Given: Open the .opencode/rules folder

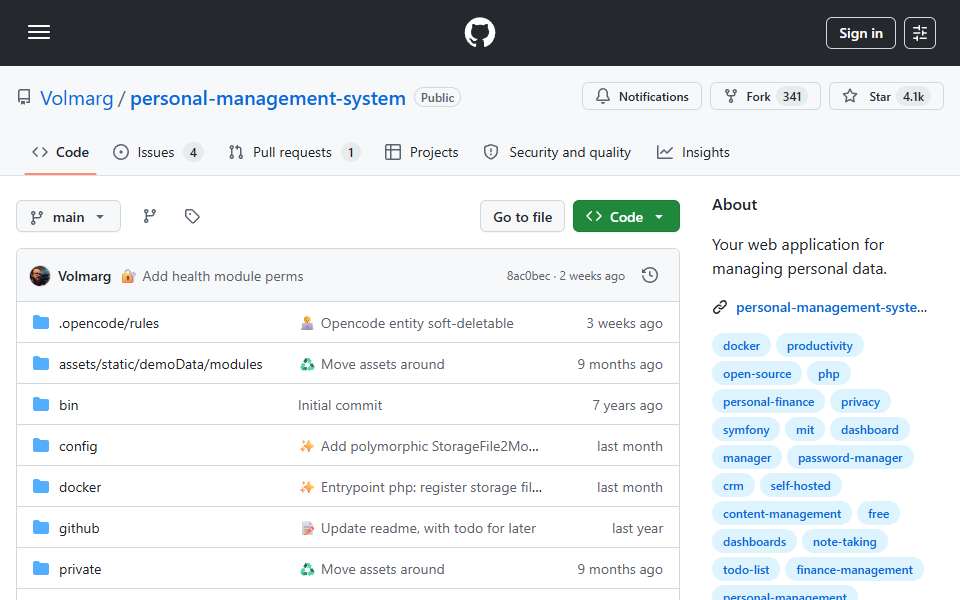Looking at the screenshot, I should pyautogui.click(x=109, y=323).
